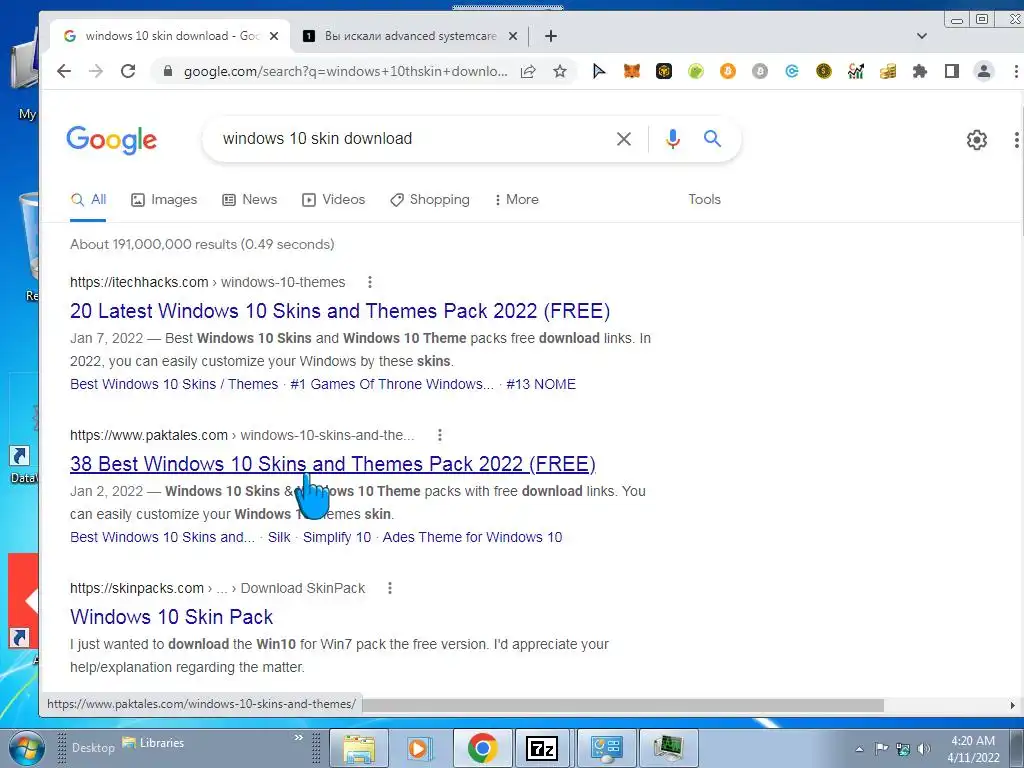Open options for the itechhacks.com result

[370, 282]
